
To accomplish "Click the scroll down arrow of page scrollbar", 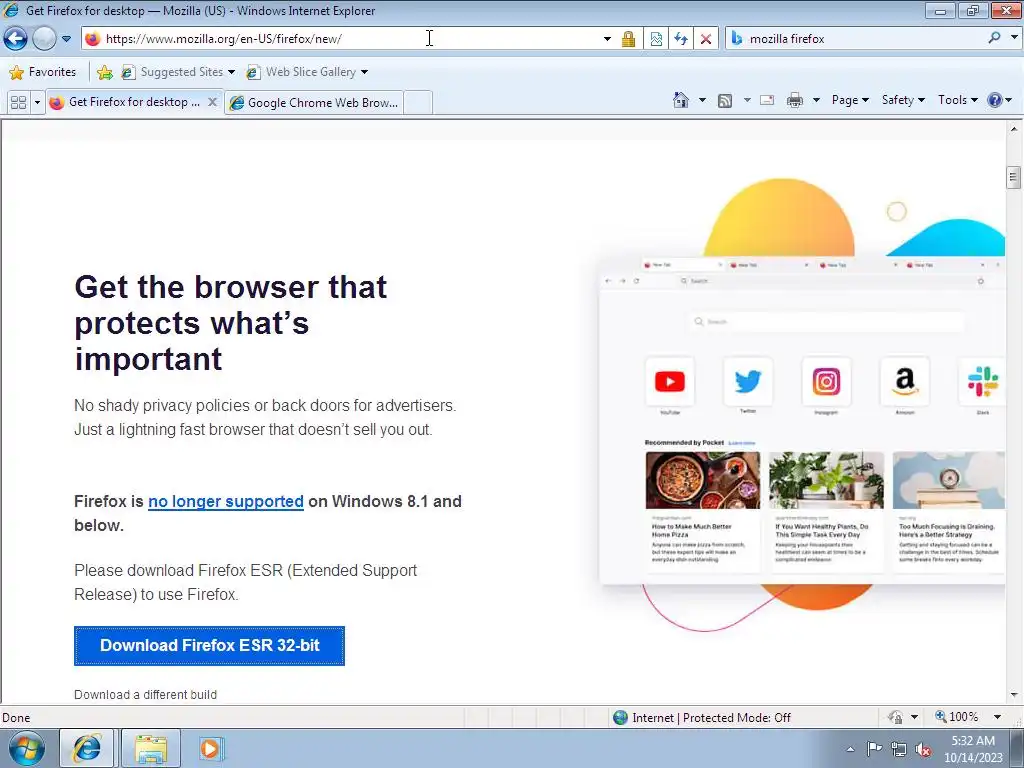I will coord(1014,695).
